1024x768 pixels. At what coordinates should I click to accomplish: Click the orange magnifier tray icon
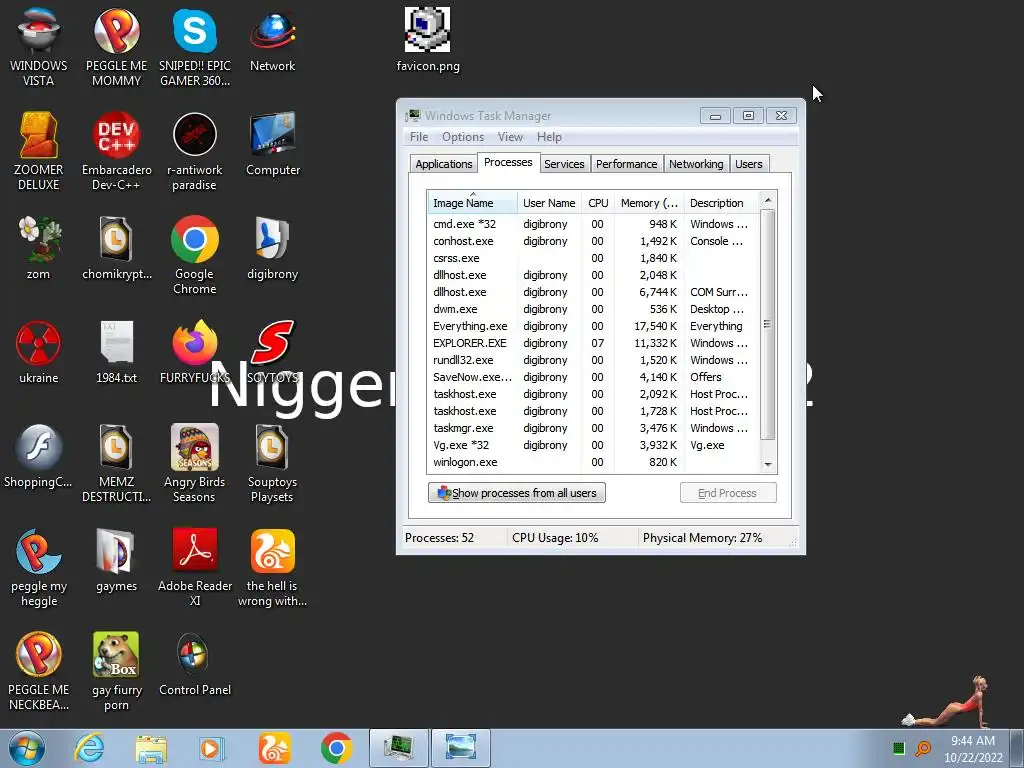(x=923, y=748)
